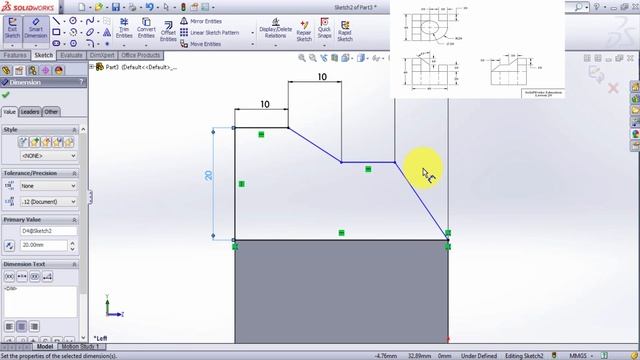
Task: Collapse the Style section
Action: [74, 130]
